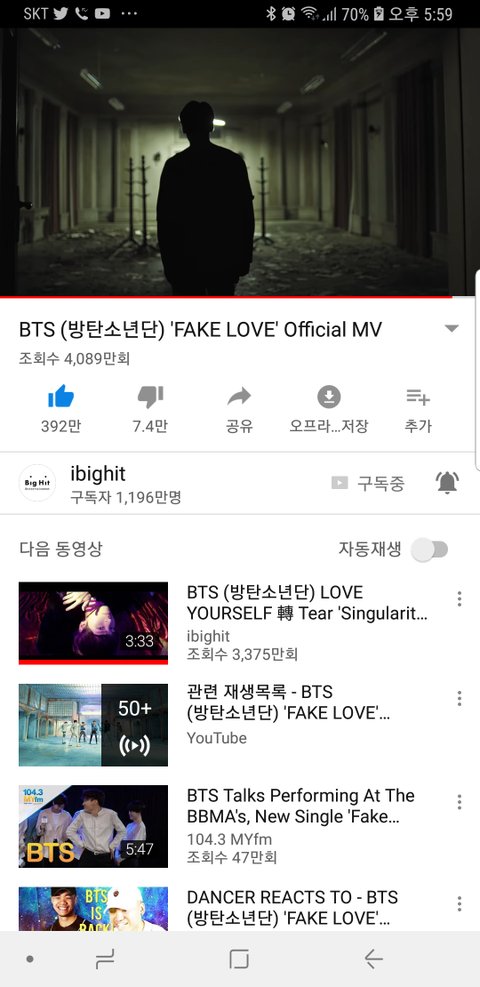Expand the video description arrow

coord(452,329)
